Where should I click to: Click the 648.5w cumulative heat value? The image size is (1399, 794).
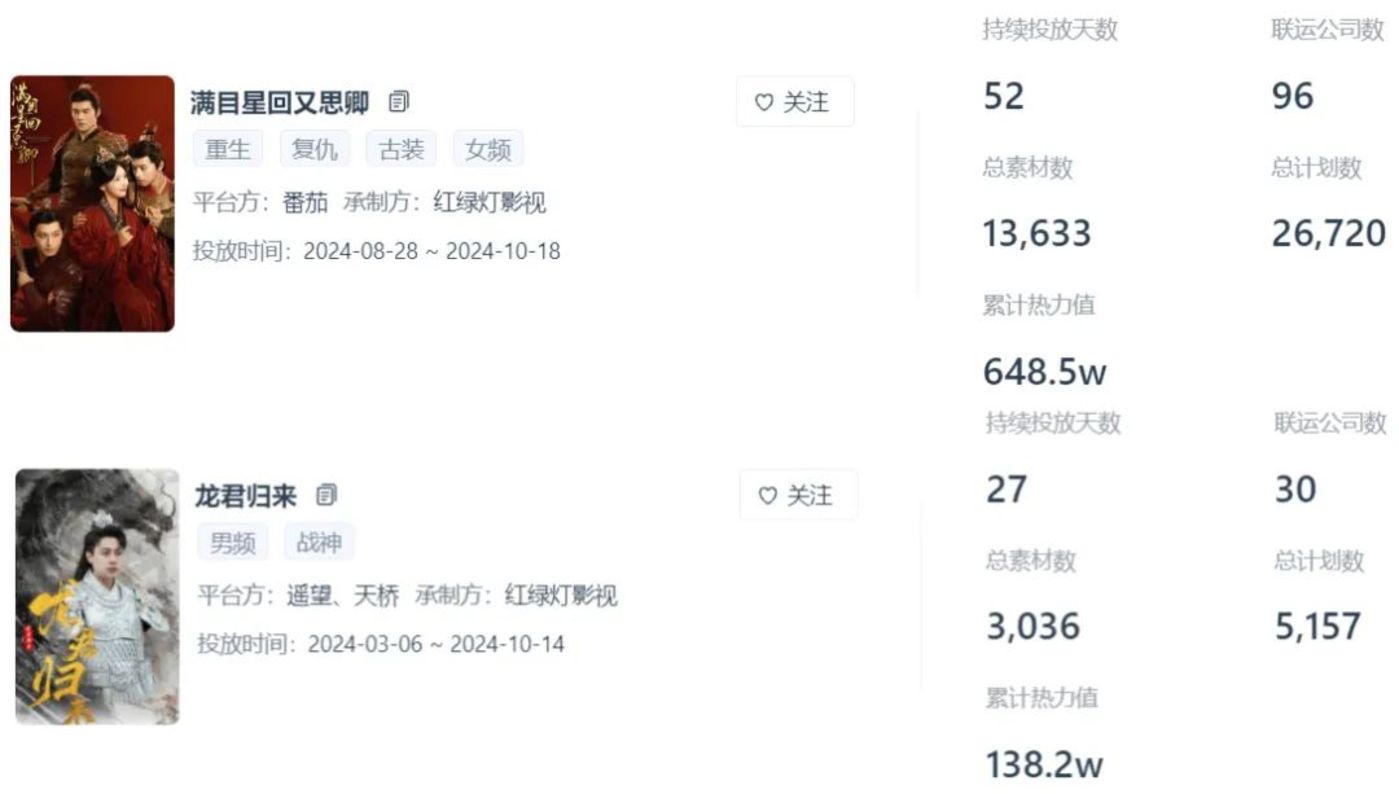point(1045,372)
